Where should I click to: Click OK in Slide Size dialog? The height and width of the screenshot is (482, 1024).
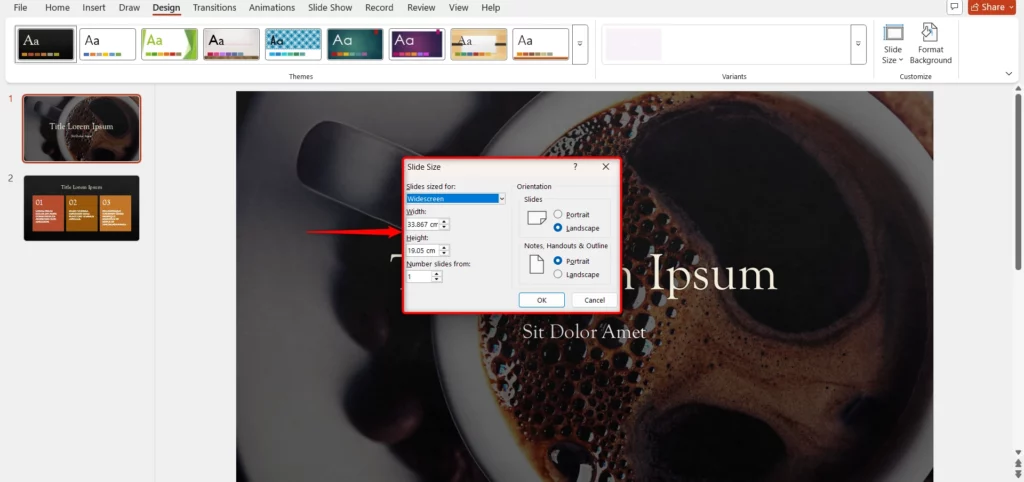point(541,300)
